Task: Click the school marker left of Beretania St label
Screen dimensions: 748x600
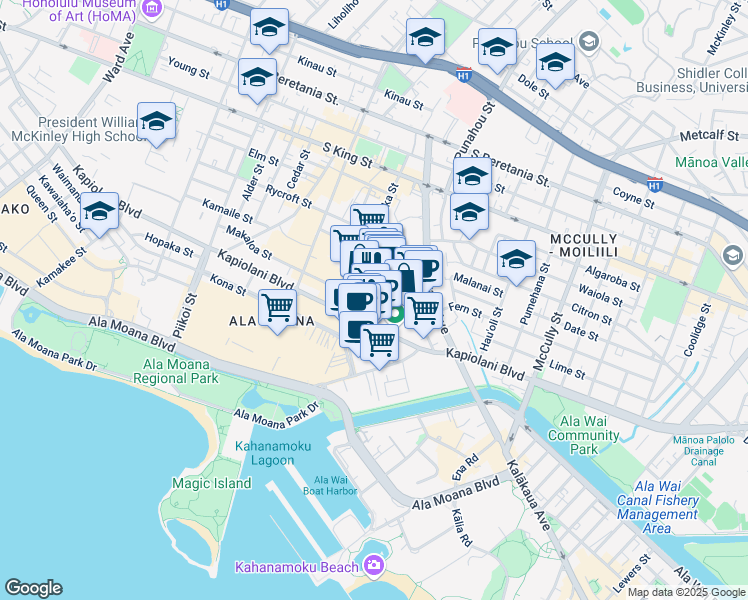Action: pos(257,79)
